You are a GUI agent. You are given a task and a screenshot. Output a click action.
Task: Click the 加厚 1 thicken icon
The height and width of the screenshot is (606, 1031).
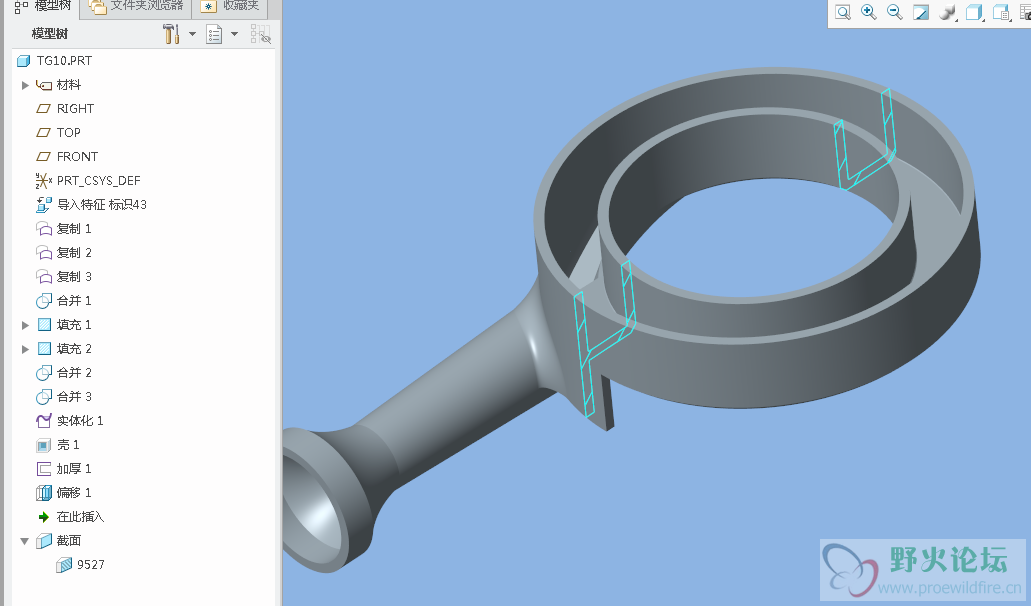pos(43,469)
